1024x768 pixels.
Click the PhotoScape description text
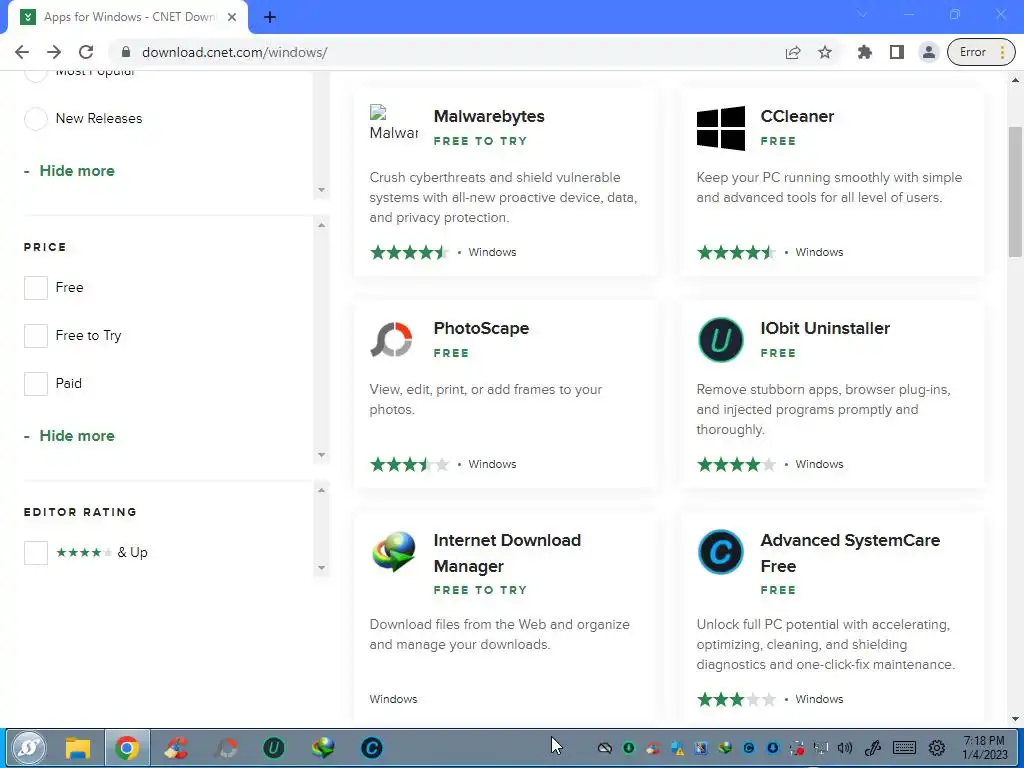tap(485, 400)
